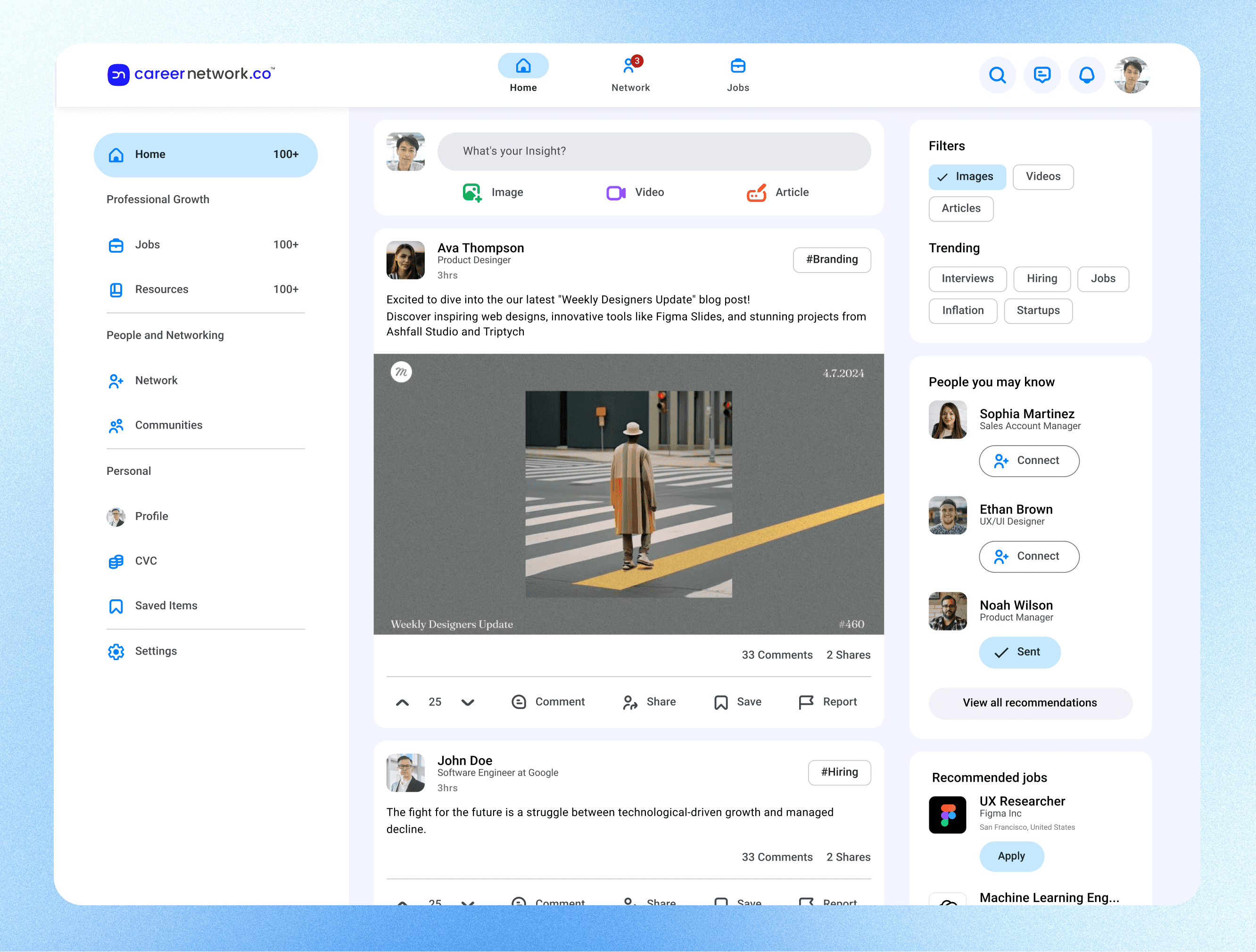Downvote Ava Thompson's post with down chevron
This screenshot has height=952, width=1256.
[x=467, y=702]
